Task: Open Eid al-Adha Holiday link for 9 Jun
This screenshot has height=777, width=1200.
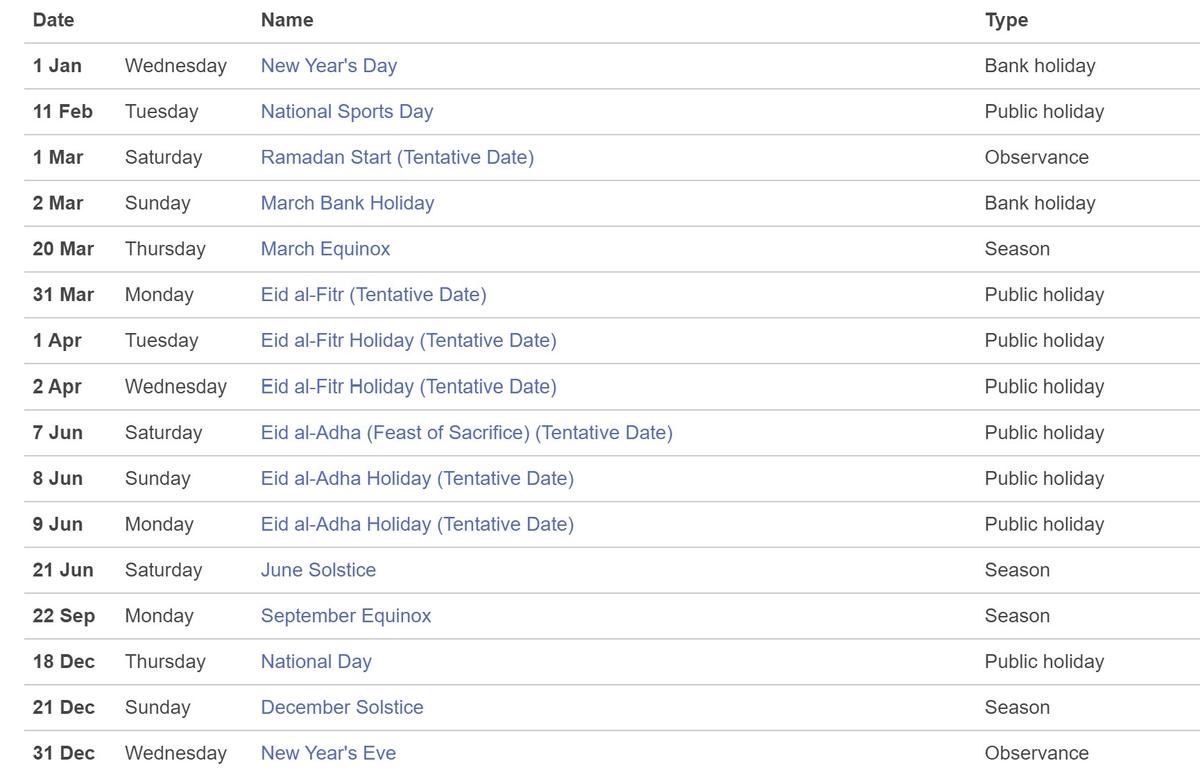Action: [x=417, y=525]
